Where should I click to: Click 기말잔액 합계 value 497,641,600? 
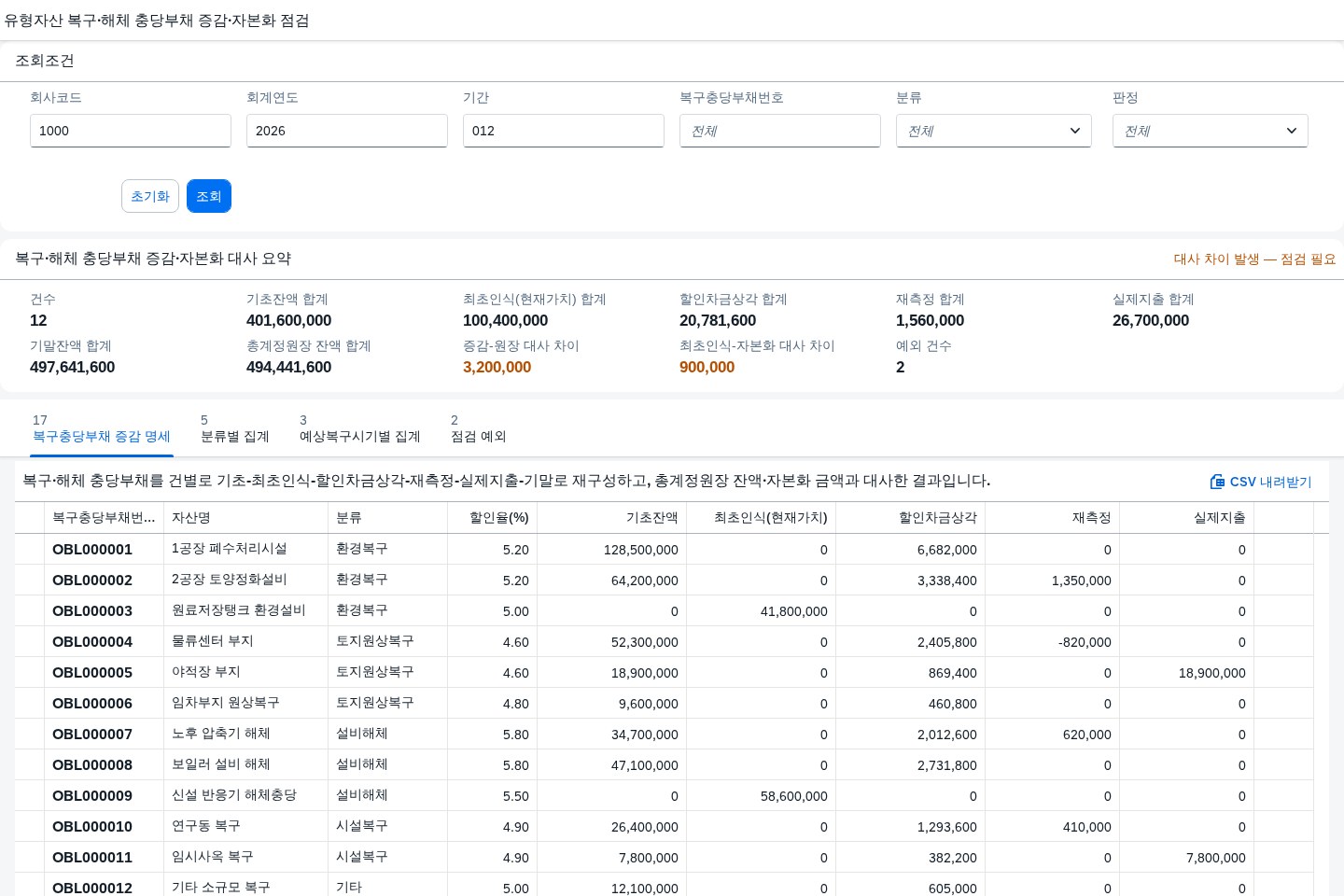[73, 368]
